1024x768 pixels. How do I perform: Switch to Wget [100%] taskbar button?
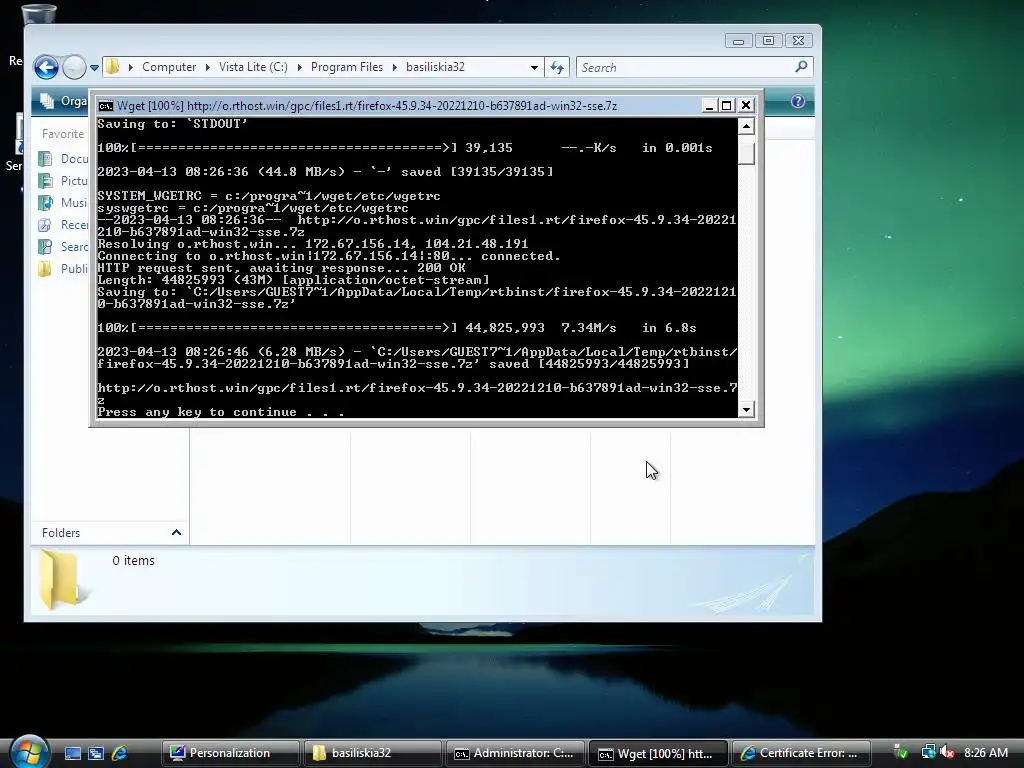pyautogui.click(x=658, y=753)
